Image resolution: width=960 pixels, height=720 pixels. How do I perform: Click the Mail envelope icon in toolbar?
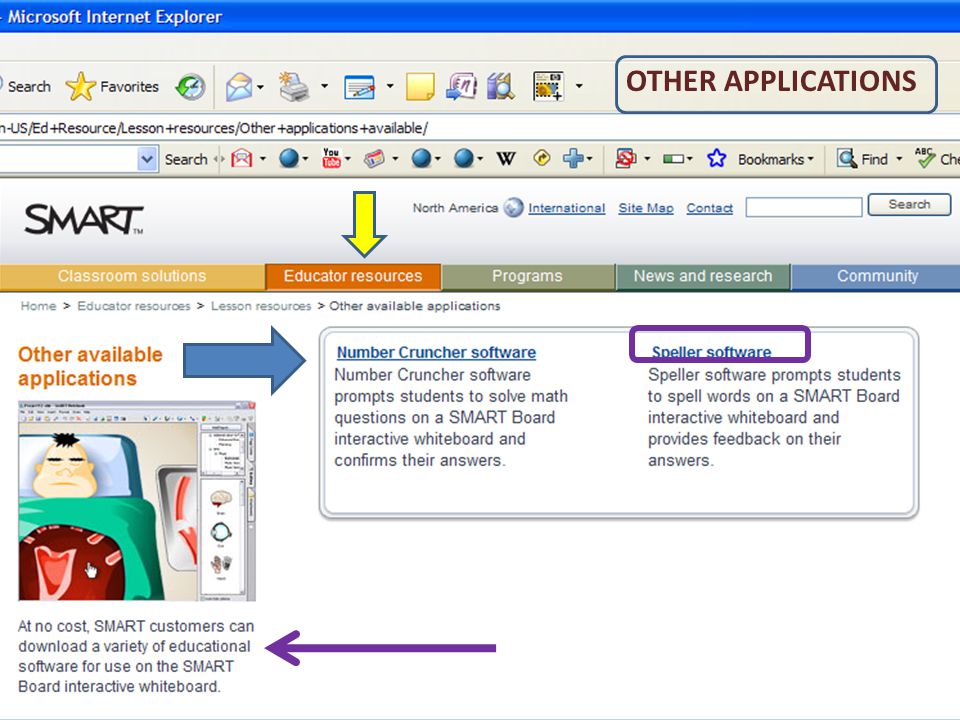coord(239,86)
